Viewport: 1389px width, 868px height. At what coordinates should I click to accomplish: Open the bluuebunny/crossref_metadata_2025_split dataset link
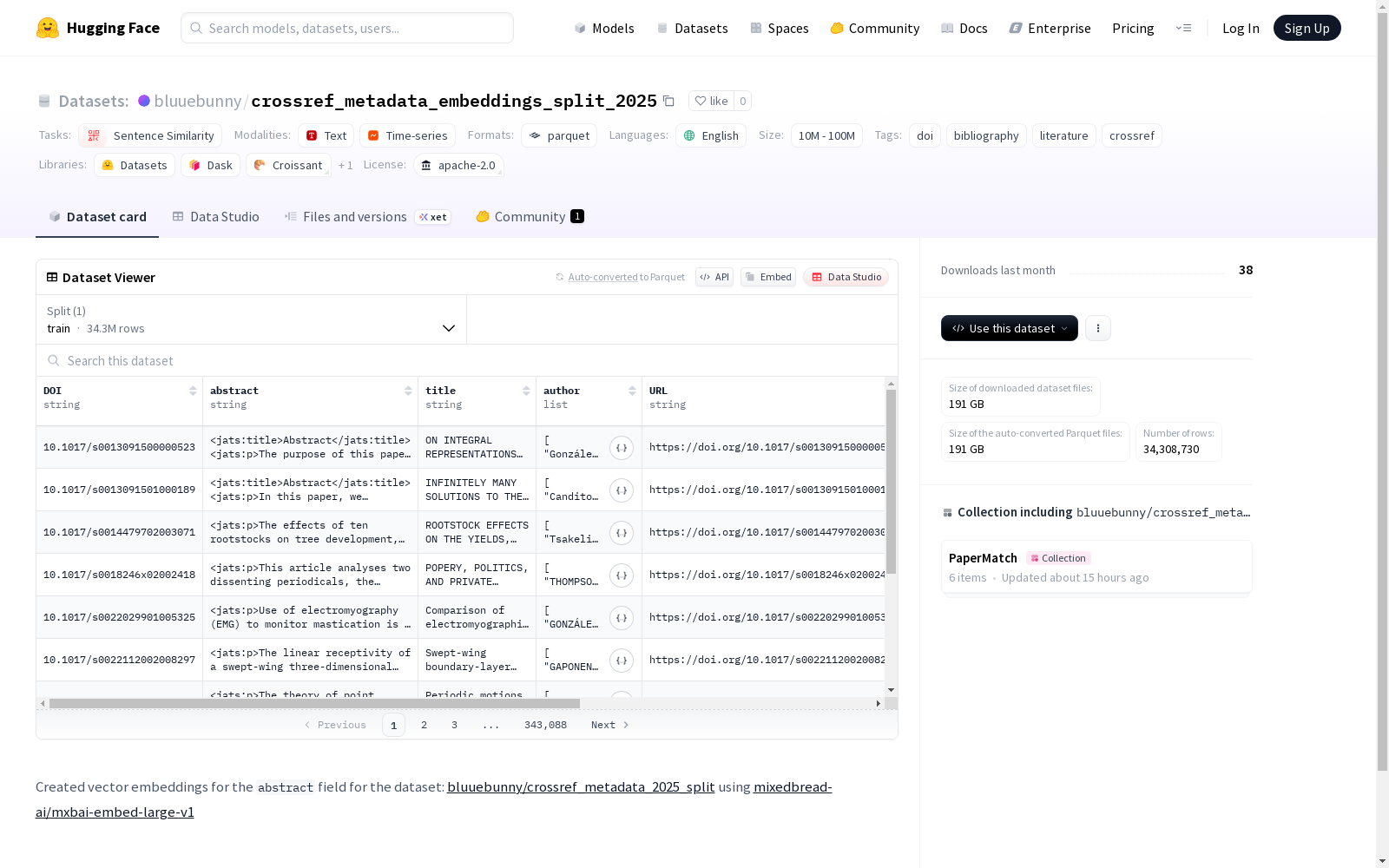coord(581,787)
